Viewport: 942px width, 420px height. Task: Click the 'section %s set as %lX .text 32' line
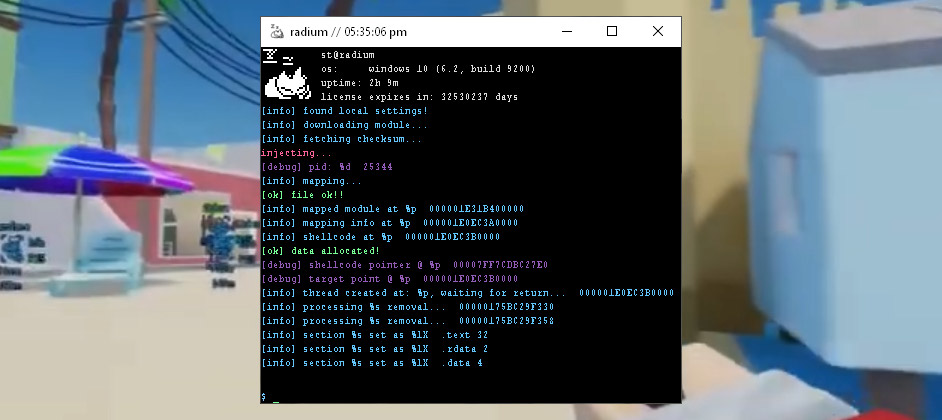tap(374, 335)
